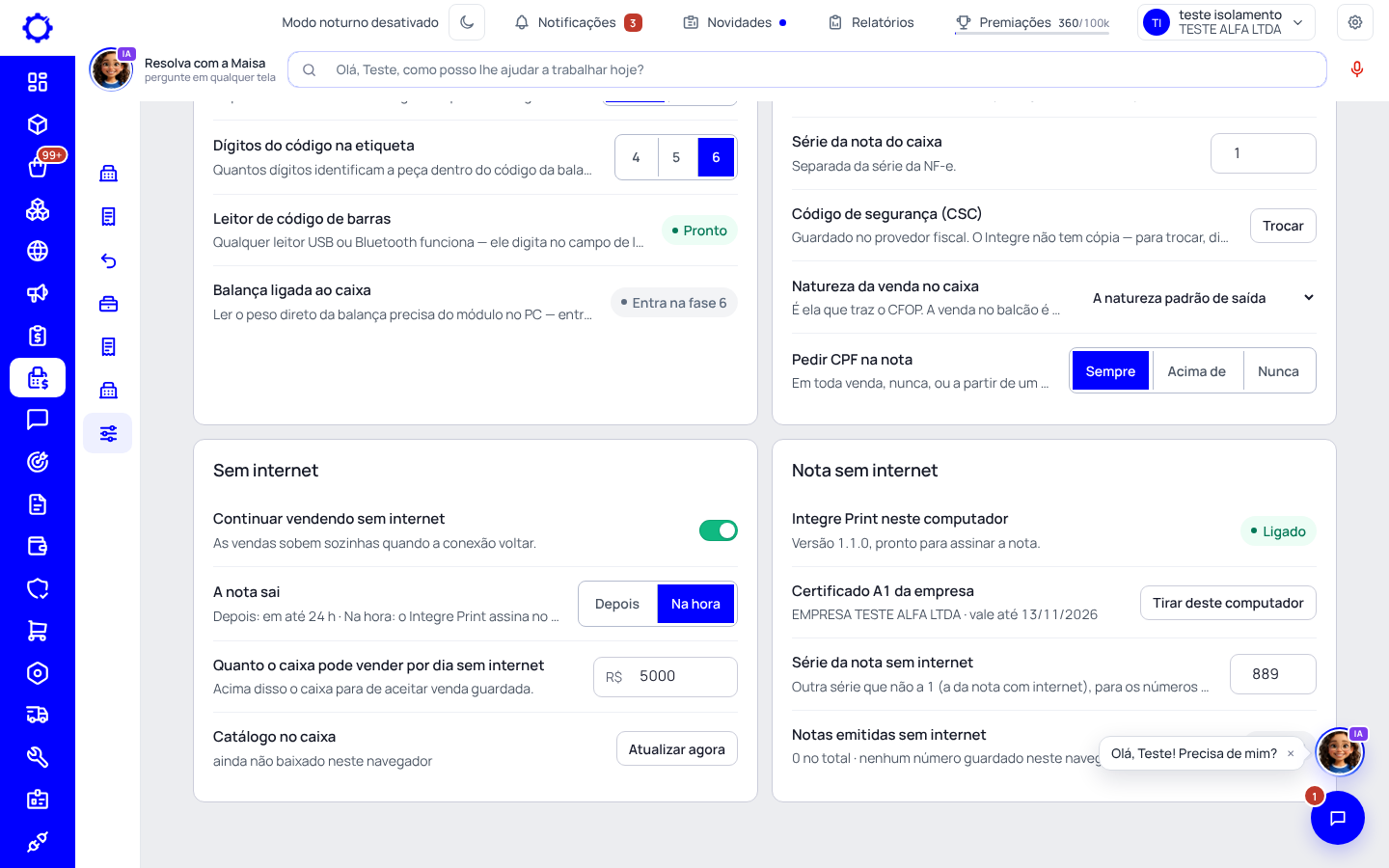
Task: Click the red microphone voice icon
Action: [x=1357, y=69]
